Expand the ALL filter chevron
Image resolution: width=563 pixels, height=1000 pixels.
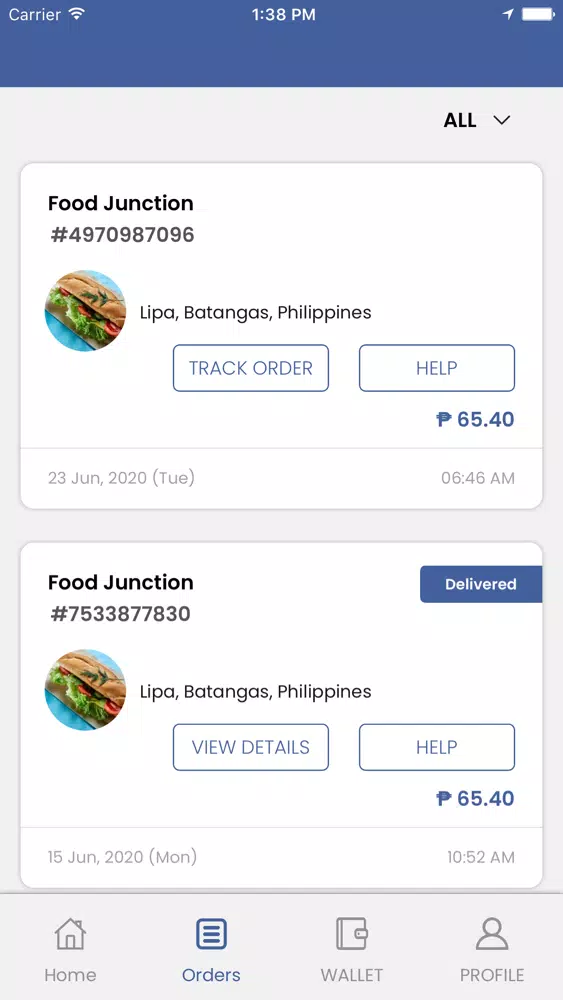click(502, 120)
